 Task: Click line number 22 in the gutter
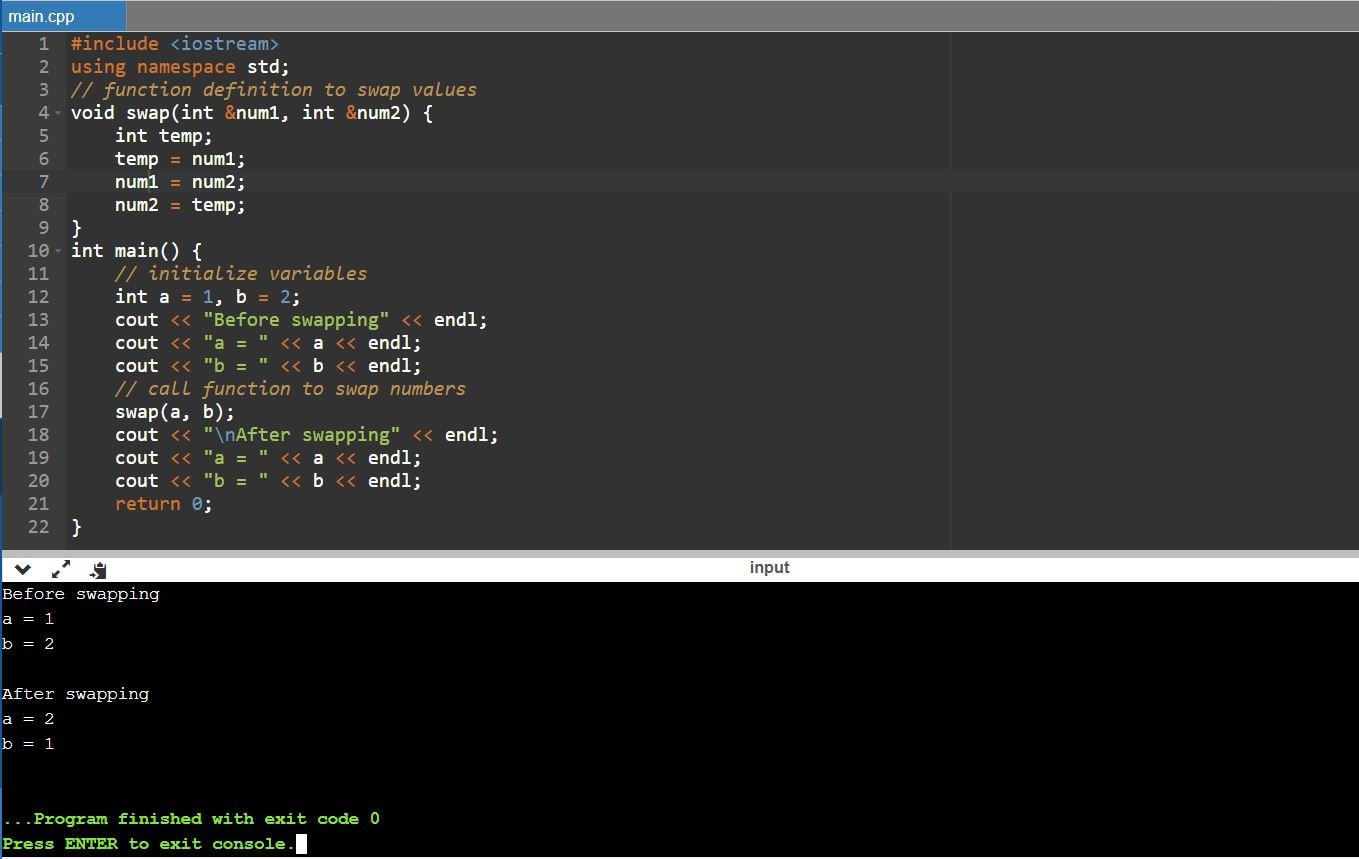(38, 527)
